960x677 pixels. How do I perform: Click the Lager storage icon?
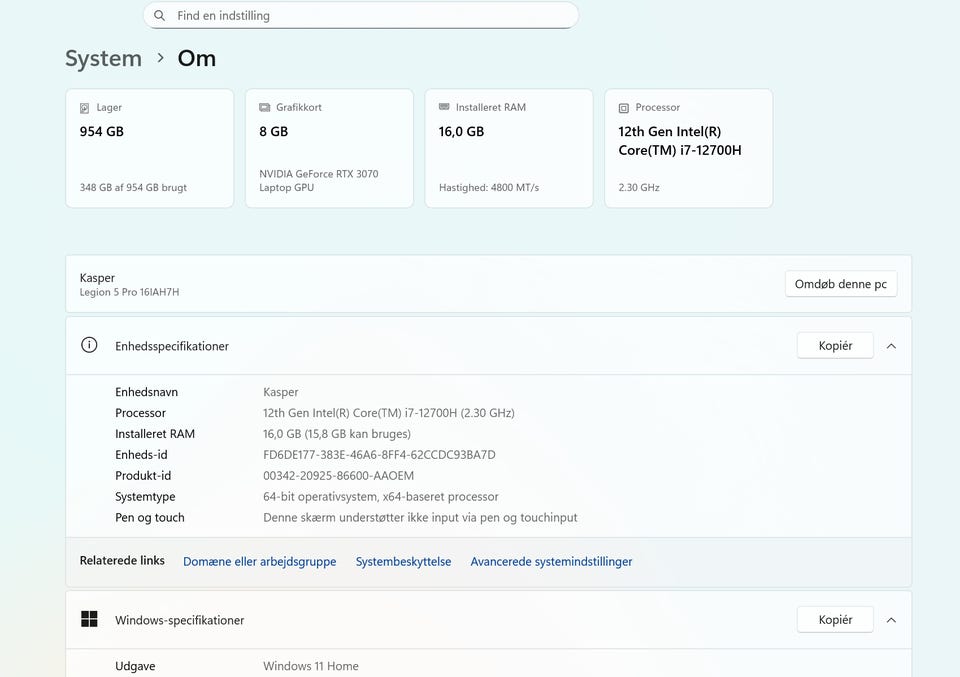pyautogui.click(x=85, y=108)
